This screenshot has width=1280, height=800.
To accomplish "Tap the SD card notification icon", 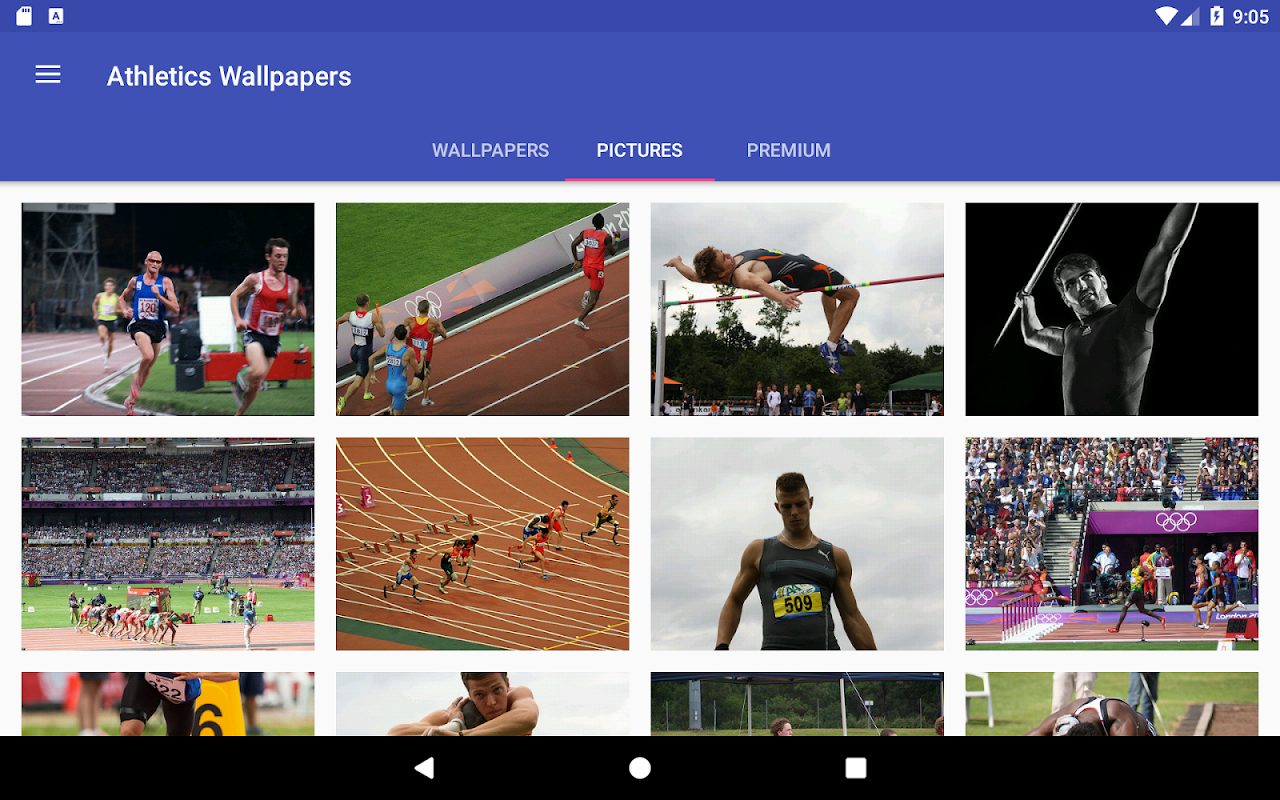I will tap(24, 16).
